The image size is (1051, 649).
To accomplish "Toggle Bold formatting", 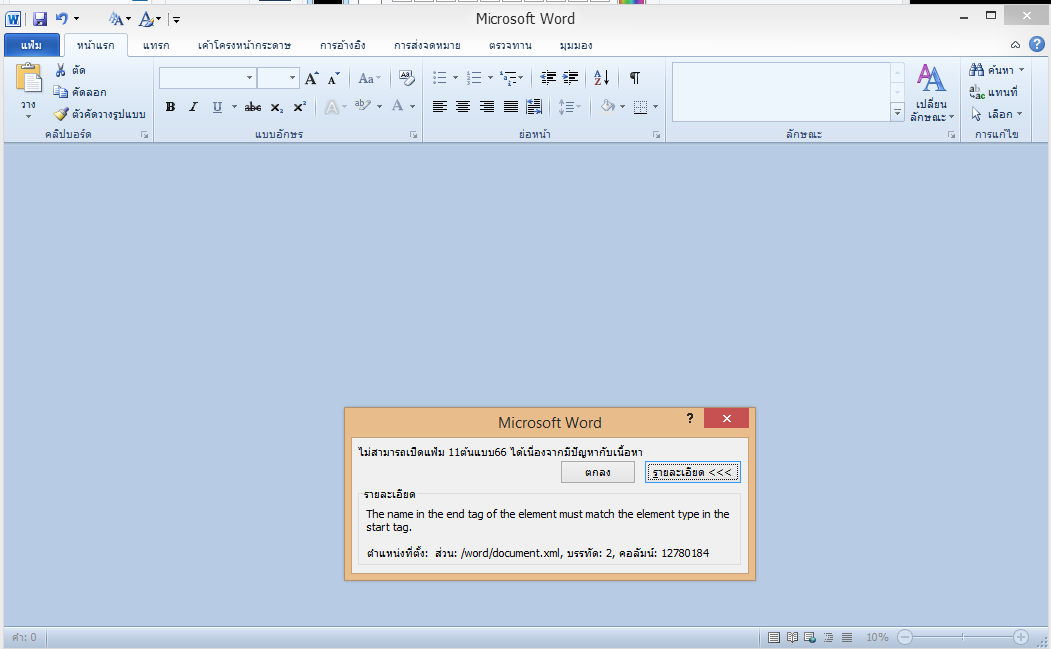I will (x=170, y=107).
